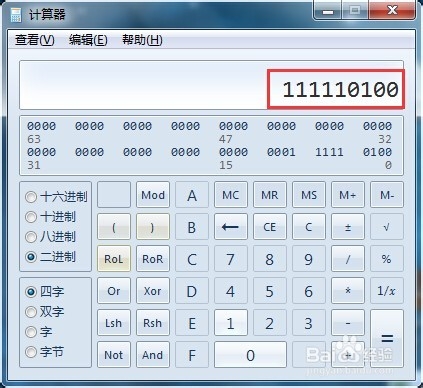Click the open parenthesis button
423x388 pixels.
click(x=114, y=227)
